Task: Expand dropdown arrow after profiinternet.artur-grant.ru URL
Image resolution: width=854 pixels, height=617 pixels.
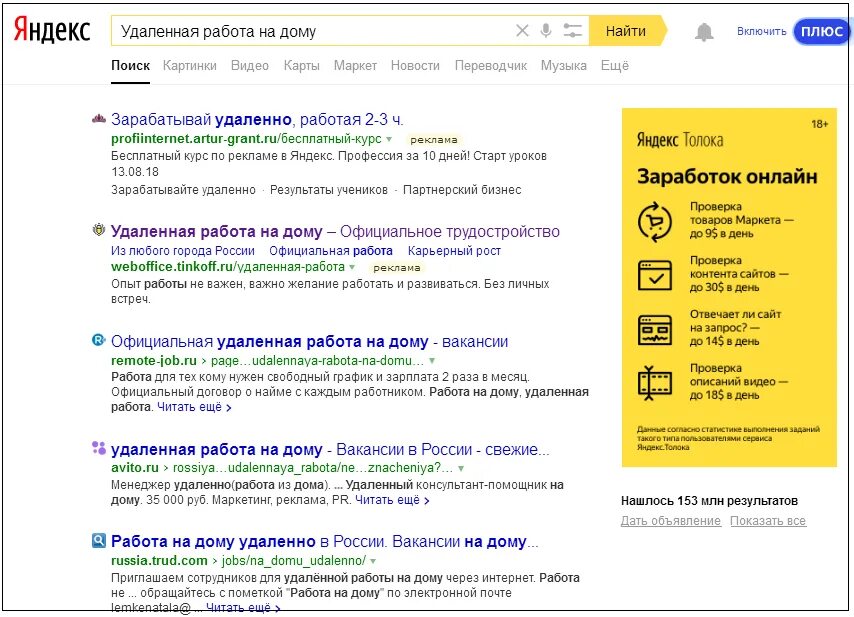Action: [389, 139]
